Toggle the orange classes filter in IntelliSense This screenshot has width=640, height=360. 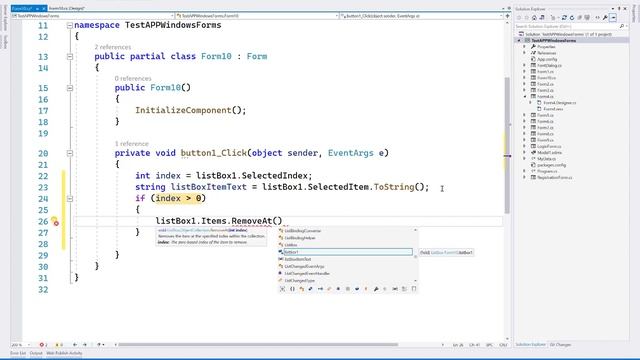[302, 289]
